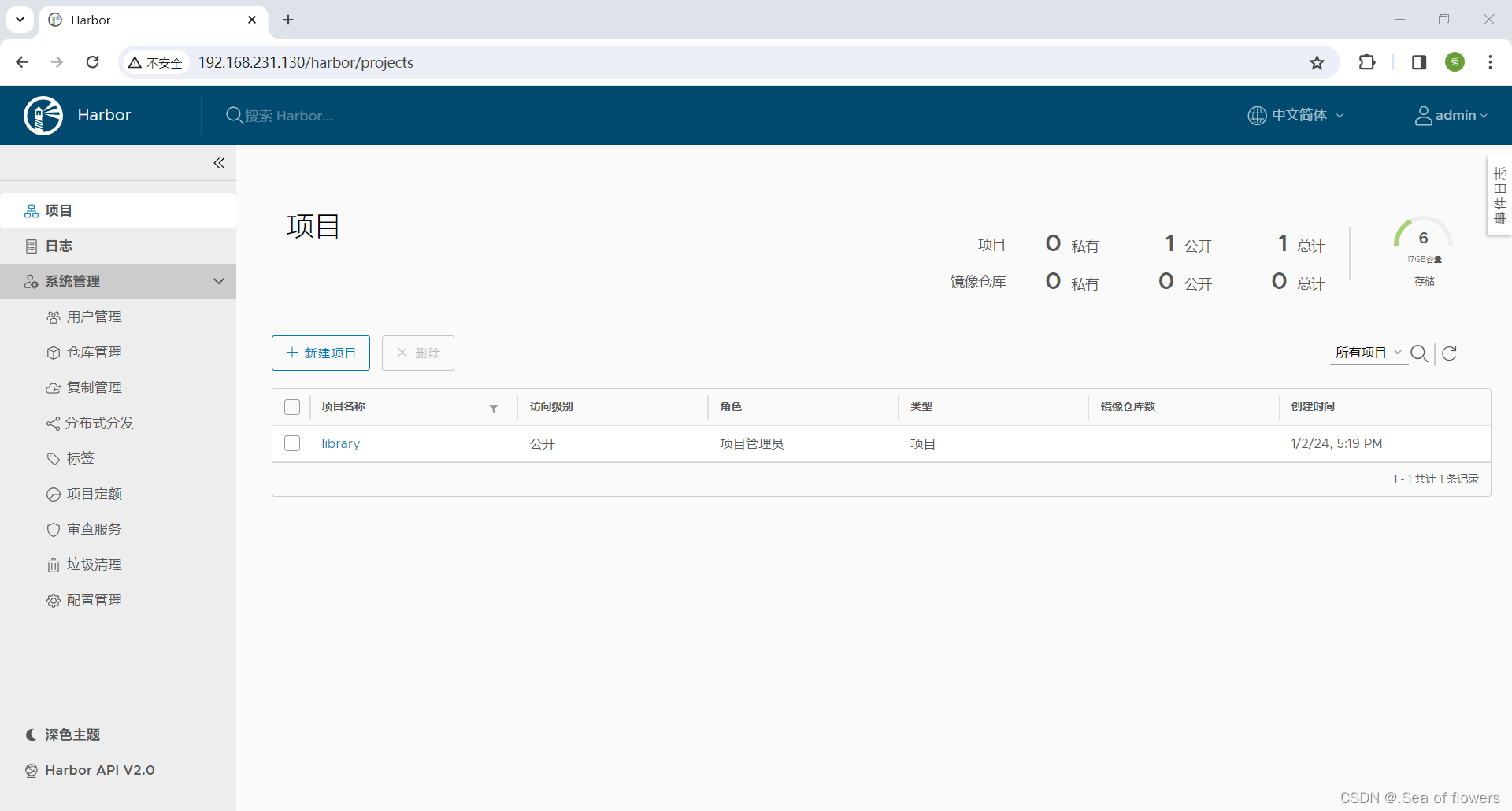
Task: Click the 1 - 1 共计 1 条记录 text
Action: pos(1436,479)
